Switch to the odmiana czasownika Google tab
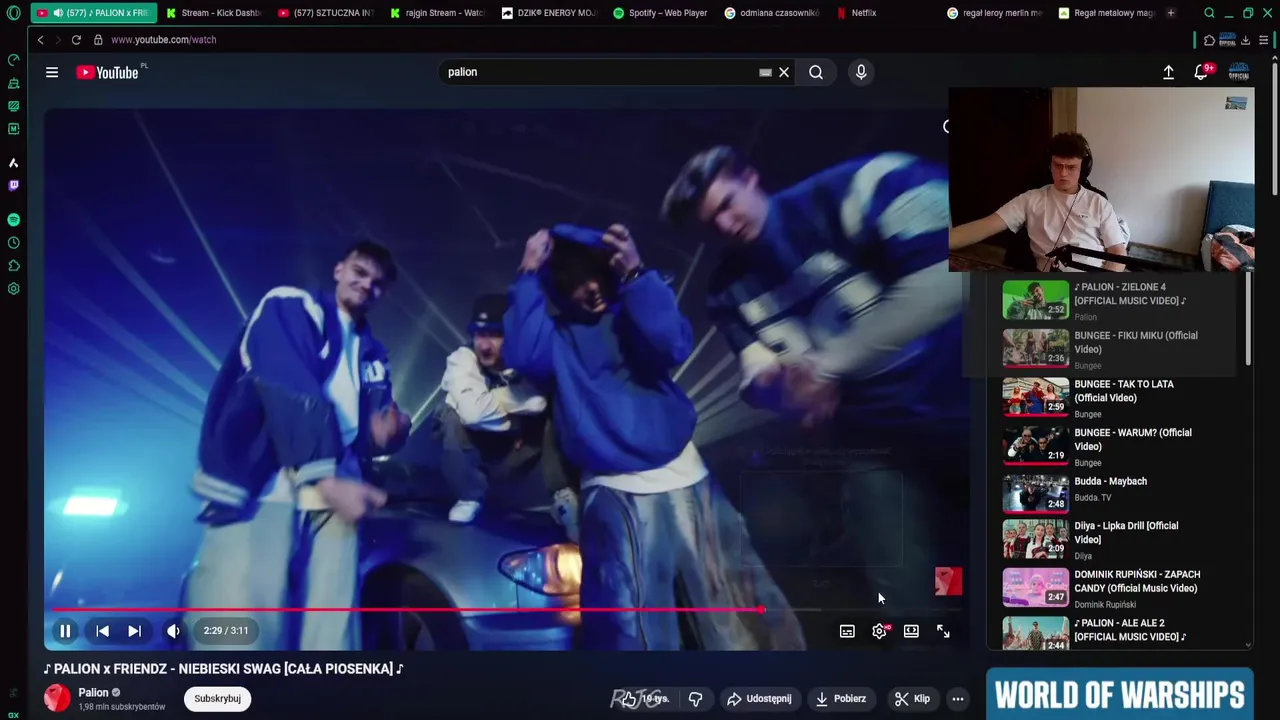This screenshot has width=1280, height=720. pyautogui.click(x=773, y=13)
